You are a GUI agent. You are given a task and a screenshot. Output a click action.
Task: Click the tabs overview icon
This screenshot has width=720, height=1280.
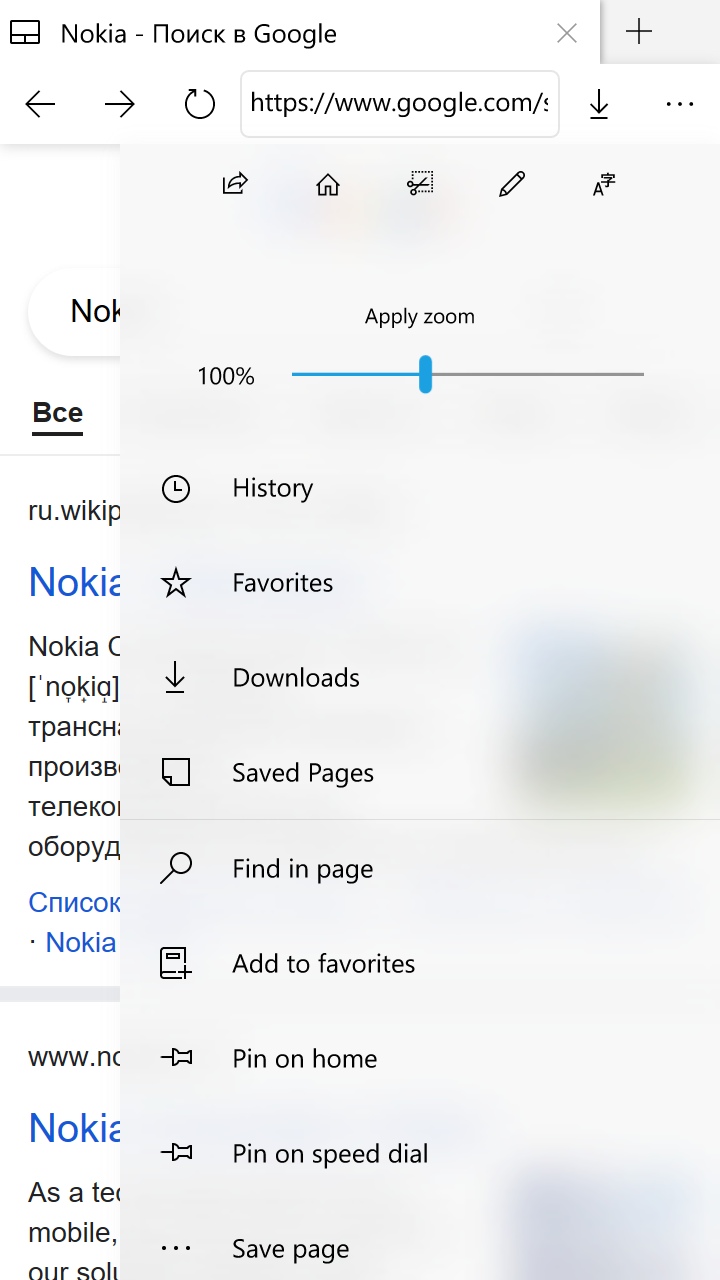[x=25, y=34]
